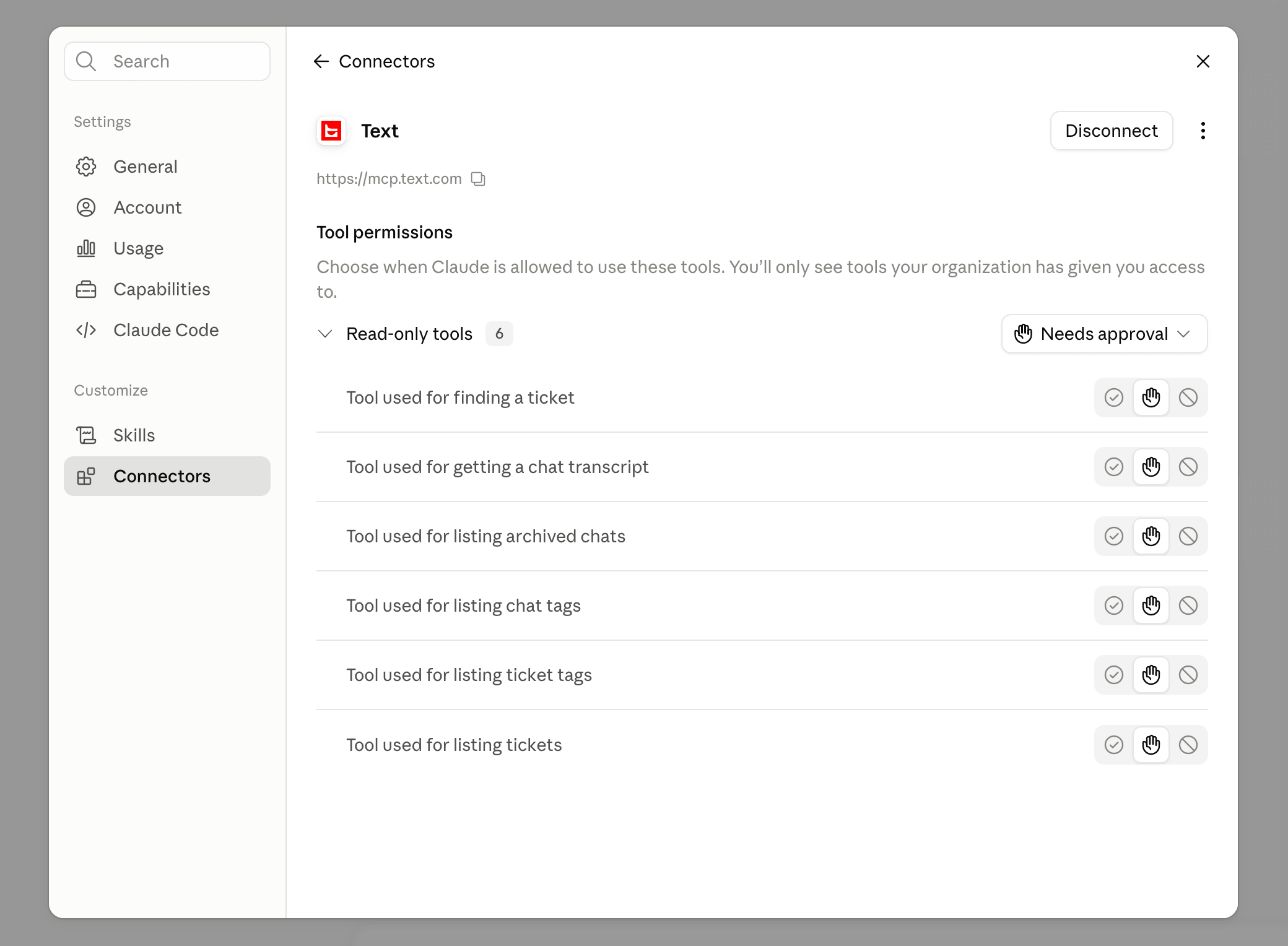Screen dimensions: 1288x946
Task: Click the search magnifier icon
Action: tap(86, 61)
